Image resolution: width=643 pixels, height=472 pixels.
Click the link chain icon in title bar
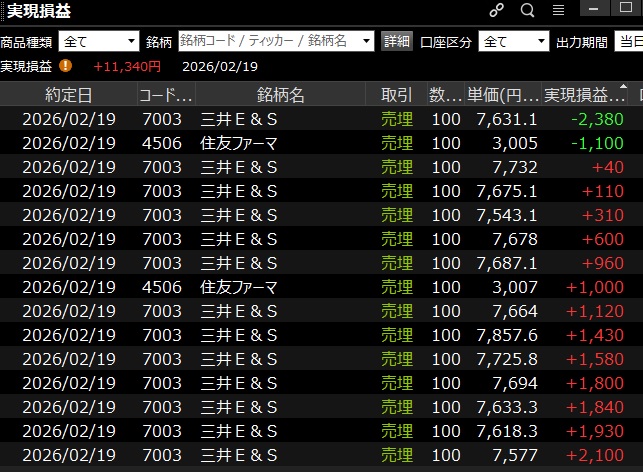pyautogui.click(x=497, y=11)
